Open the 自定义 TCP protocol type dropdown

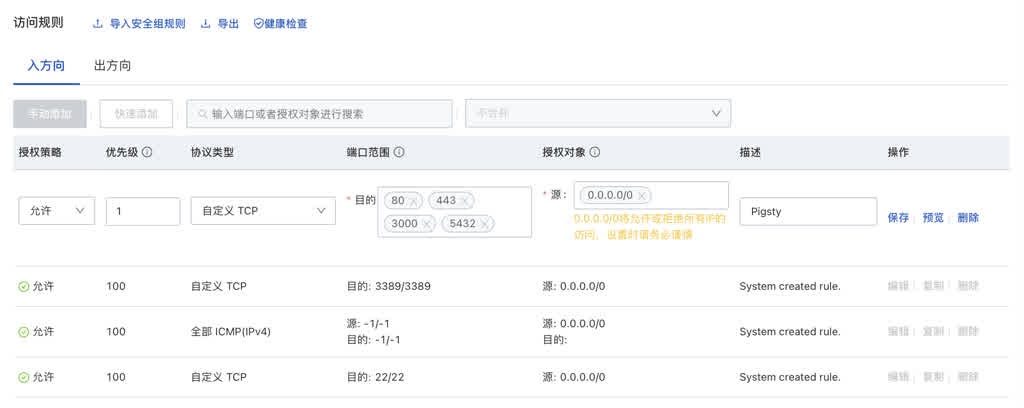(x=262, y=211)
